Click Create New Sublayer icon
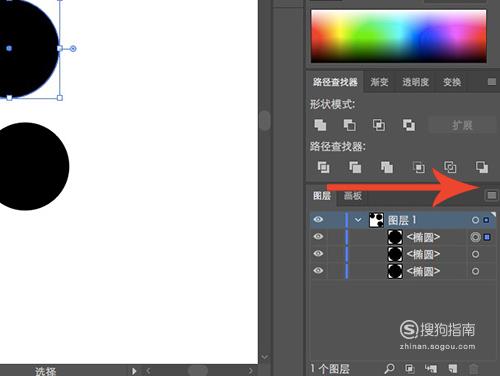 click(x=431, y=368)
